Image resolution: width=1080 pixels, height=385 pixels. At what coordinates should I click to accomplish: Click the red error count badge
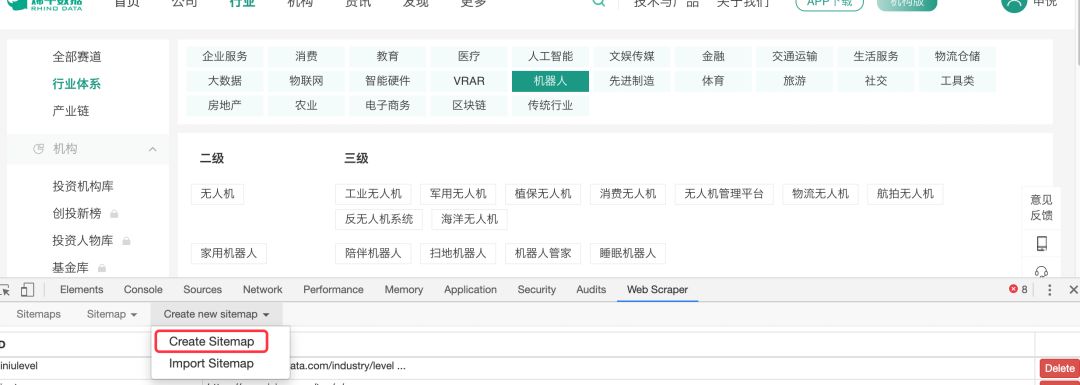coord(1018,289)
